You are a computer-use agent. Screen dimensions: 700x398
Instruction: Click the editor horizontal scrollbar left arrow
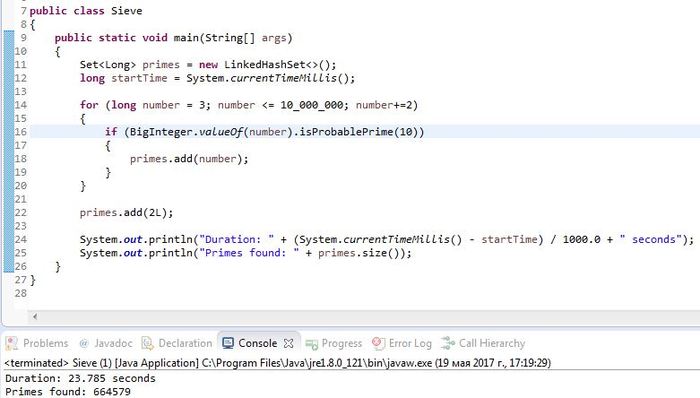pyautogui.click(x=35, y=317)
